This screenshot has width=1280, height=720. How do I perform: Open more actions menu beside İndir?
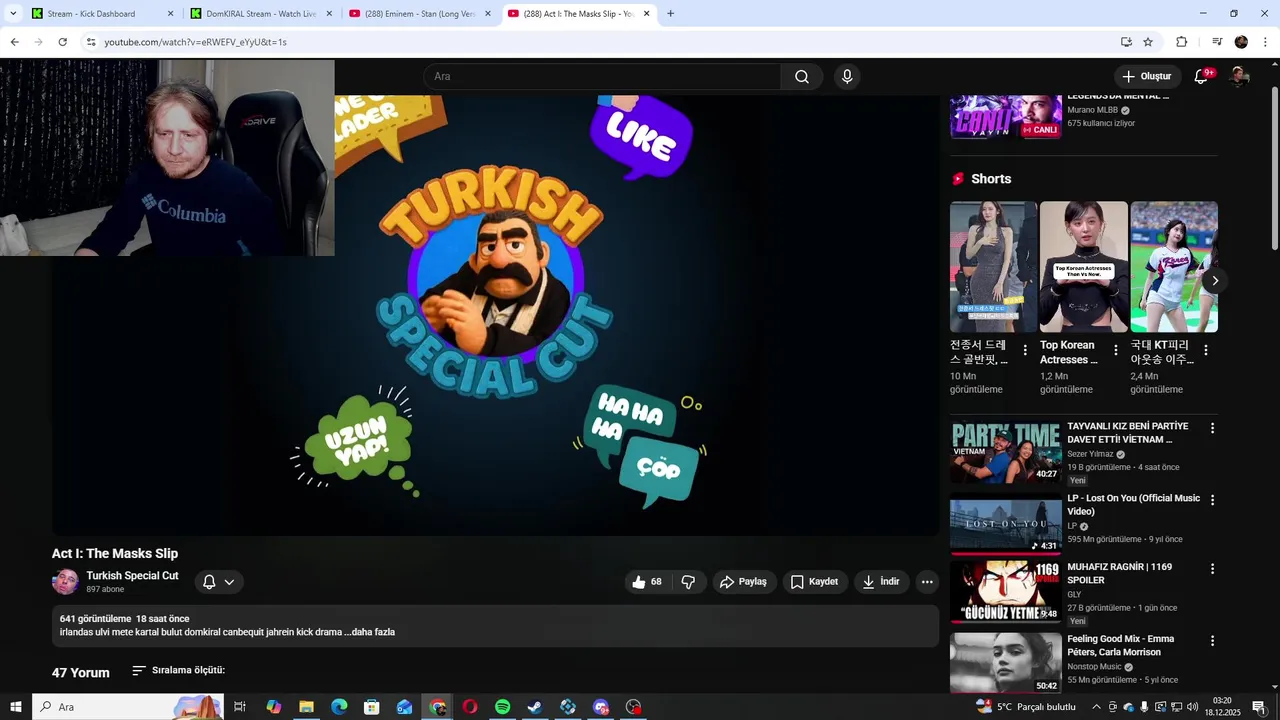tap(927, 582)
